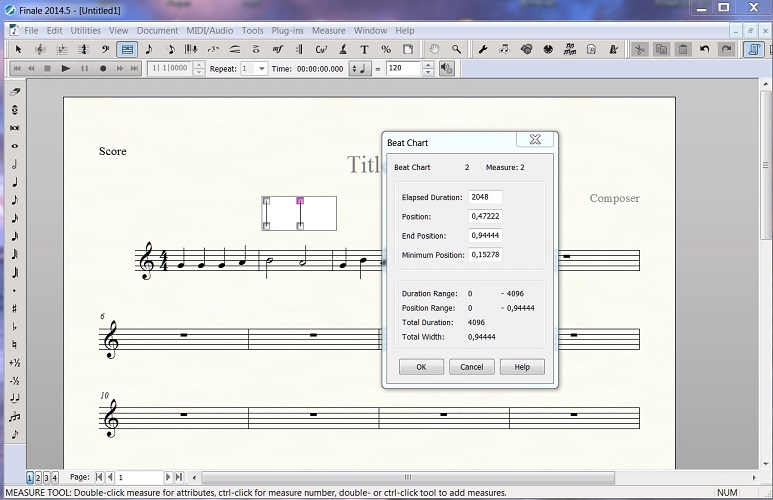This screenshot has height=500, width=773.
Task: Select the Hand Grabber tool
Action: pyautogui.click(x=435, y=49)
